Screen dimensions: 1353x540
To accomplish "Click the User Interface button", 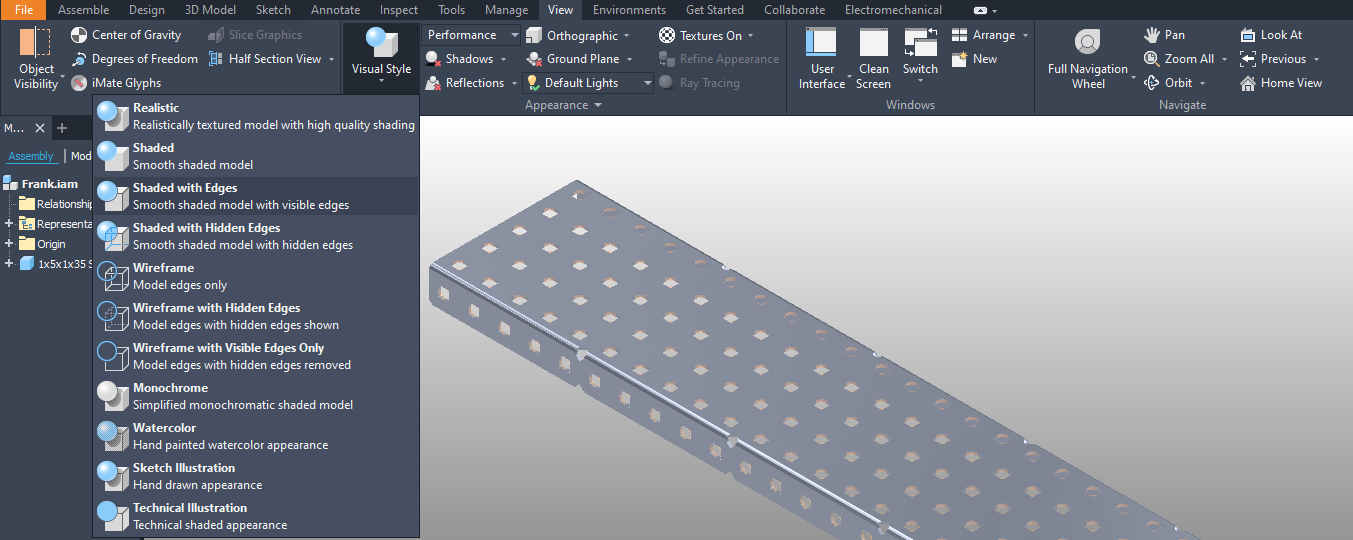I will coord(822,59).
